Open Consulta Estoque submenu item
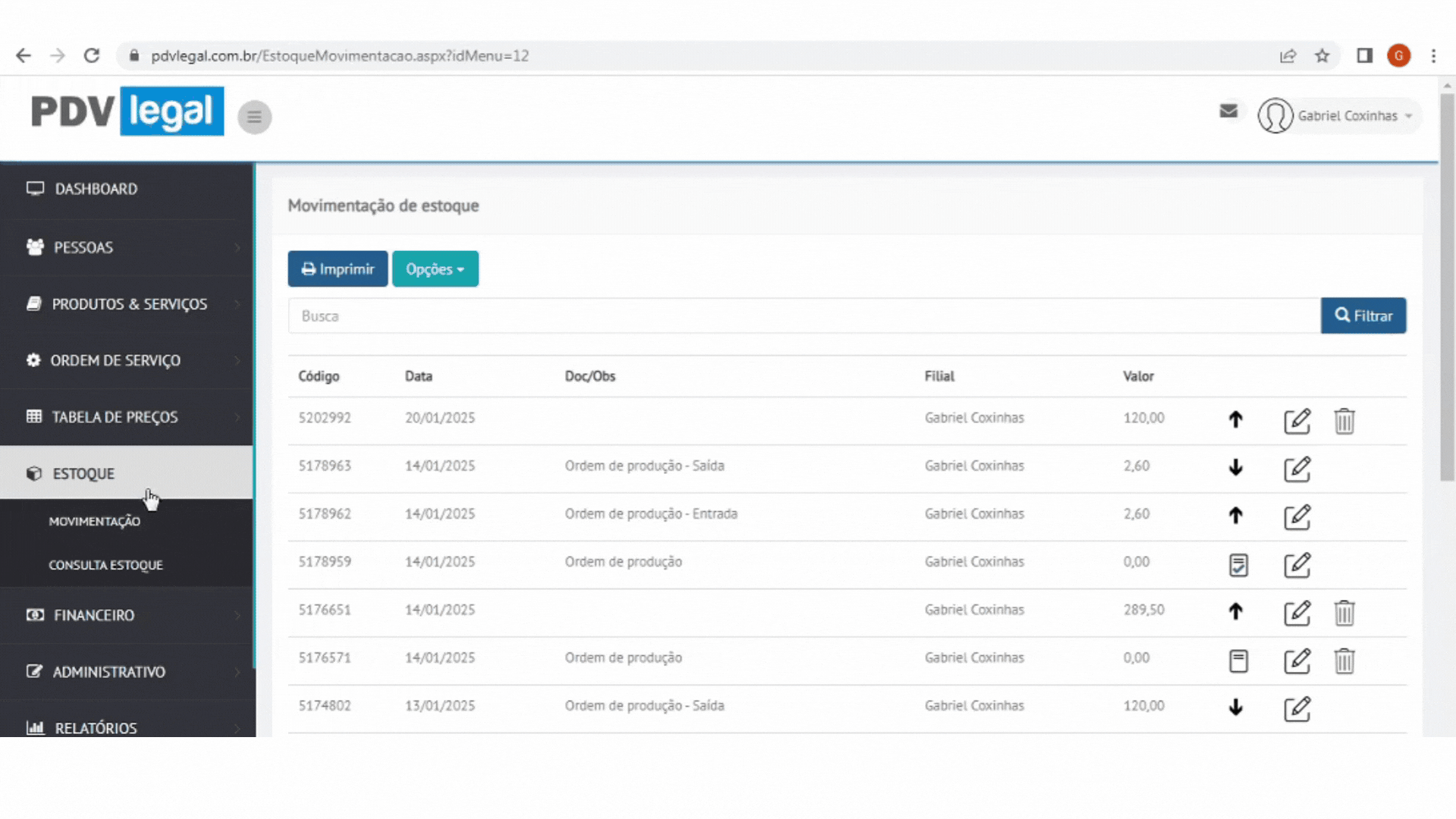 (x=105, y=565)
